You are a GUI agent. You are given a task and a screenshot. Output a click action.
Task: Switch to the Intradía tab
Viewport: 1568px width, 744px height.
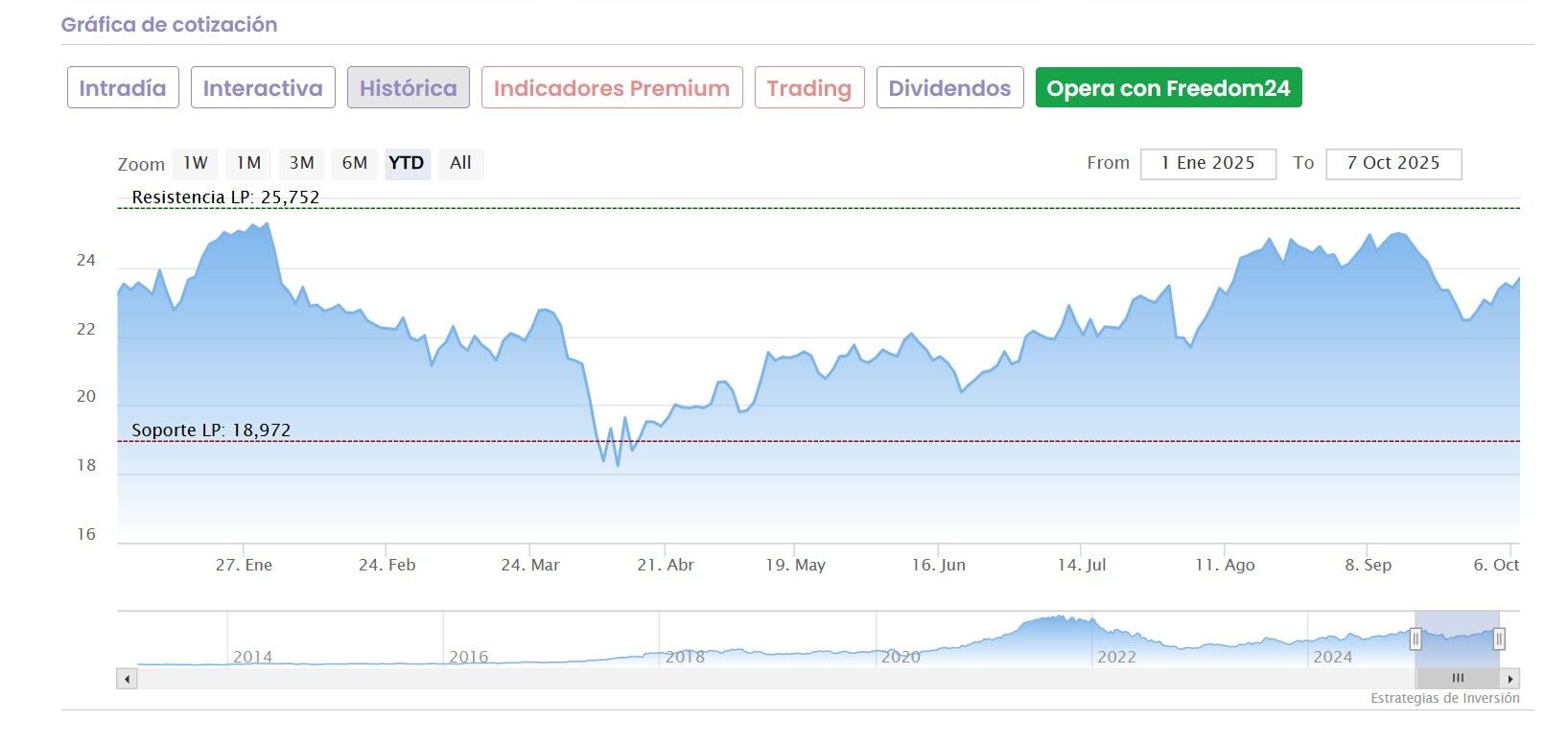coord(123,88)
